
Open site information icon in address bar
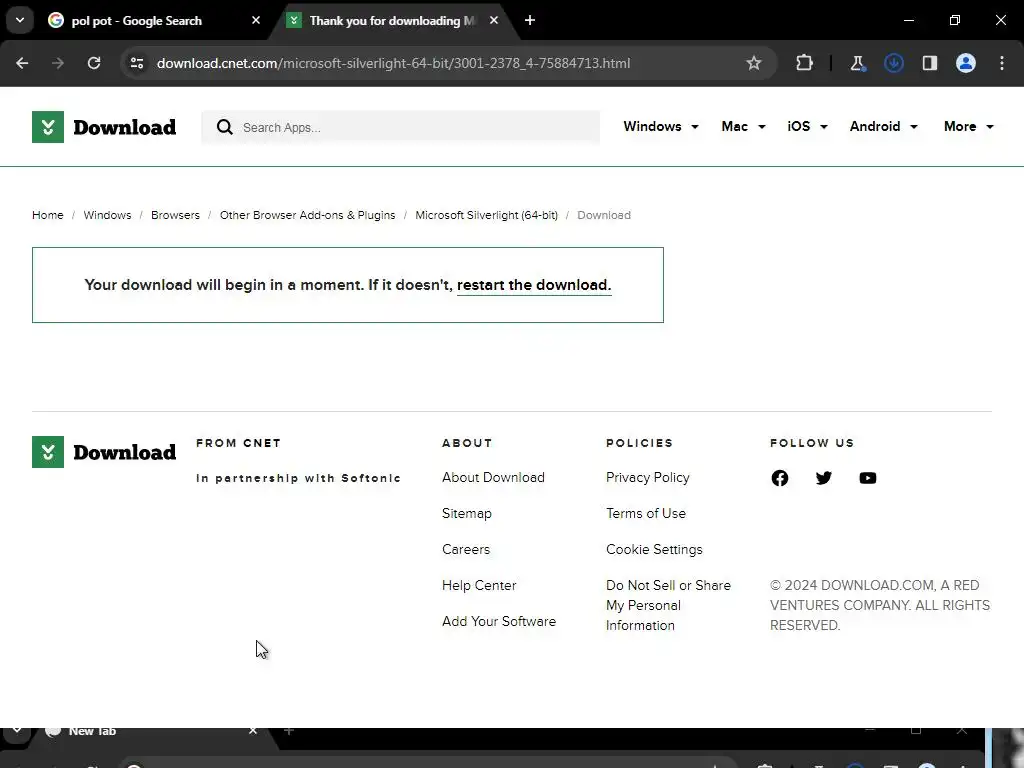(x=137, y=63)
